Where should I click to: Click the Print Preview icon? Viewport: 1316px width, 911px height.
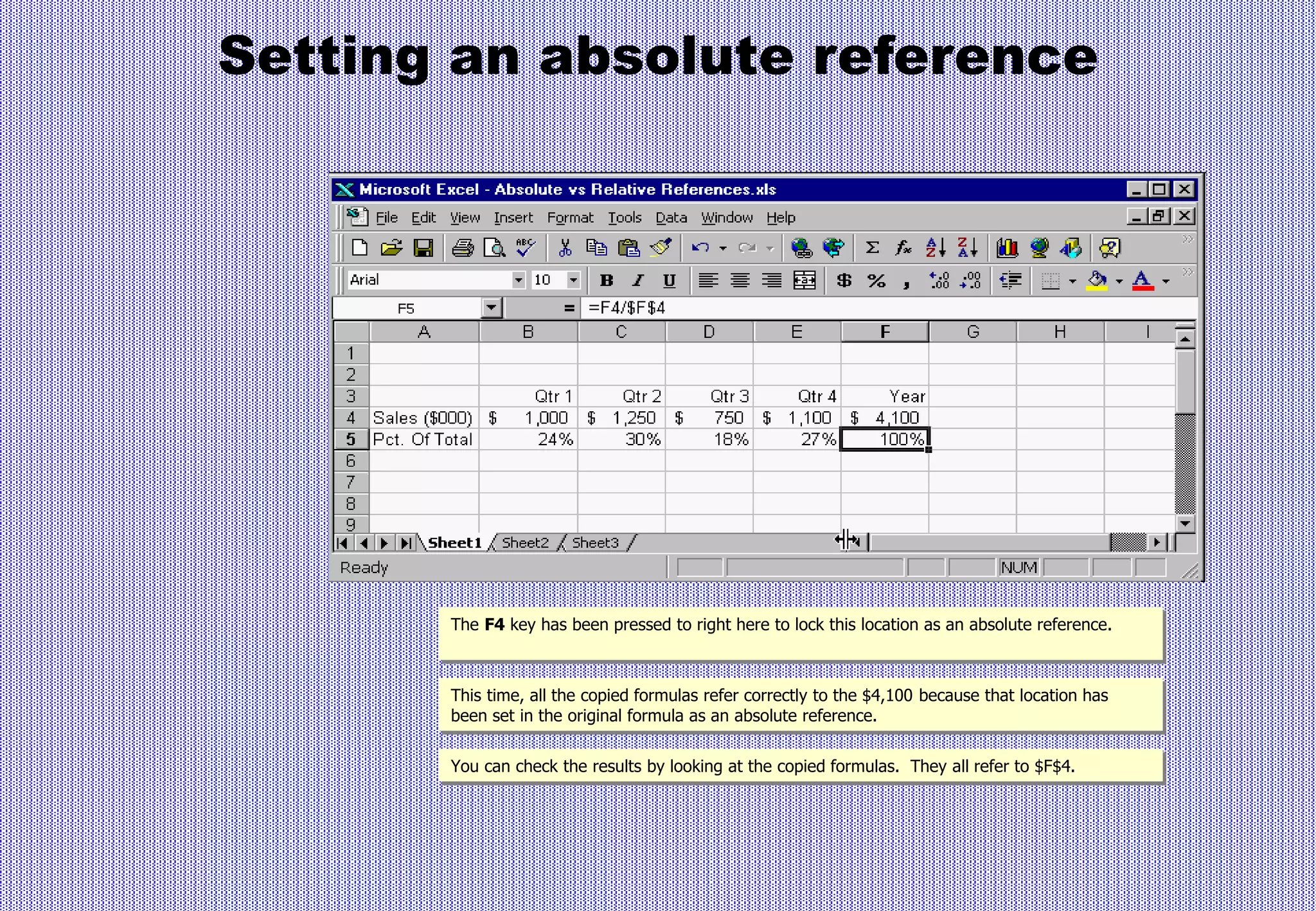click(493, 248)
